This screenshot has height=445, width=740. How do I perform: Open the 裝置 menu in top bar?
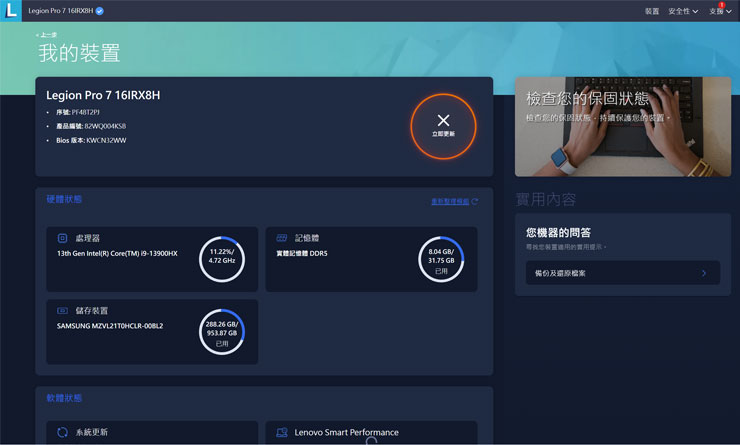(x=652, y=11)
